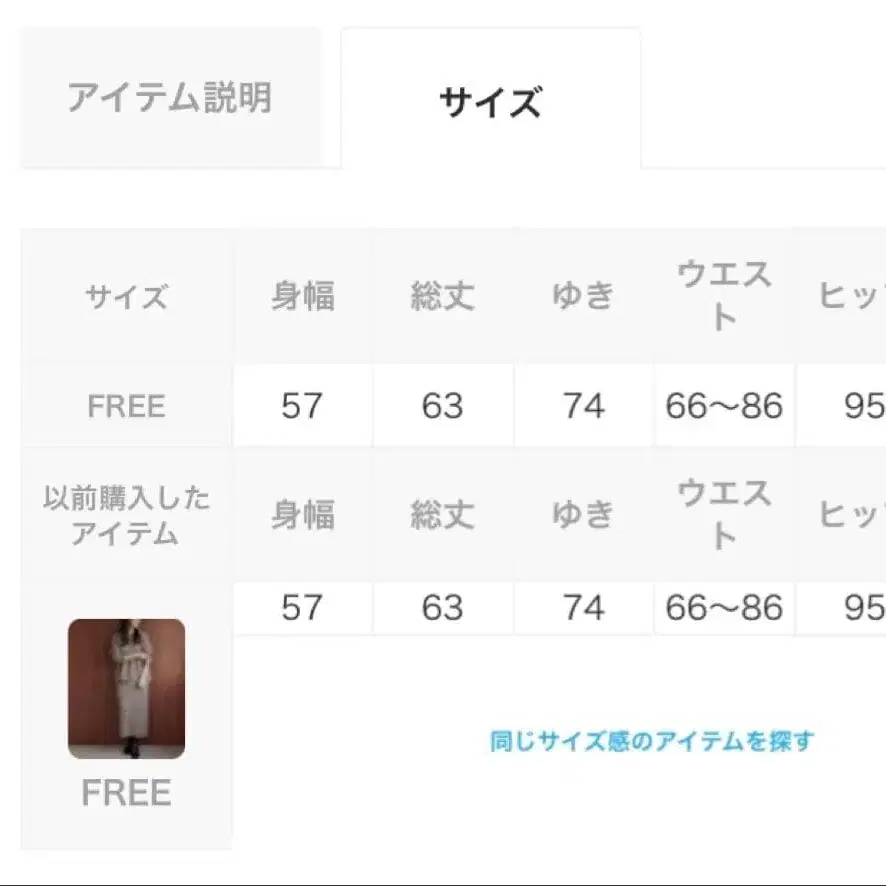Click FREE label under the item thumbnail
This screenshot has width=886, height=886.
point(126,793)
